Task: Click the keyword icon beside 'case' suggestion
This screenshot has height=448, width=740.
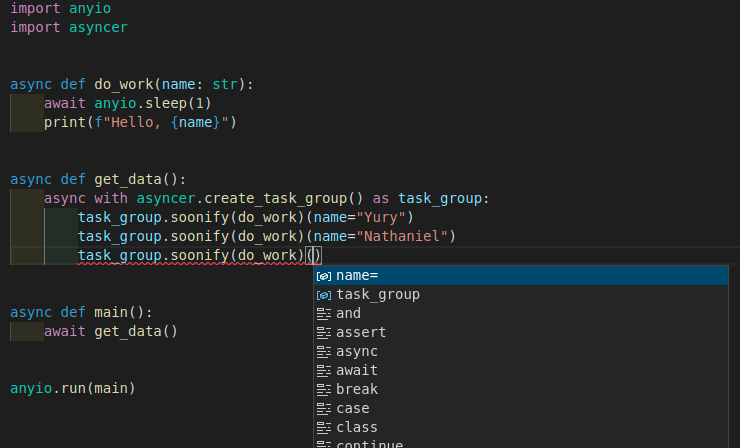Action: coord(323,408)
